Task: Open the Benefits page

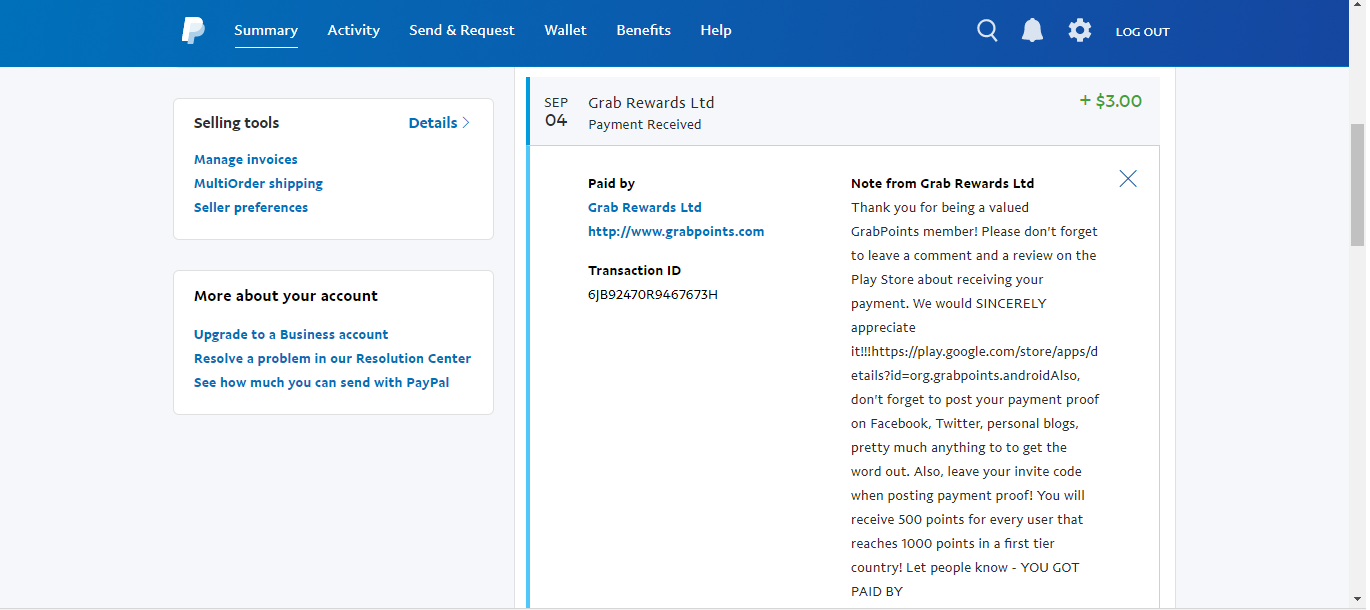Action: pos(644,30)
